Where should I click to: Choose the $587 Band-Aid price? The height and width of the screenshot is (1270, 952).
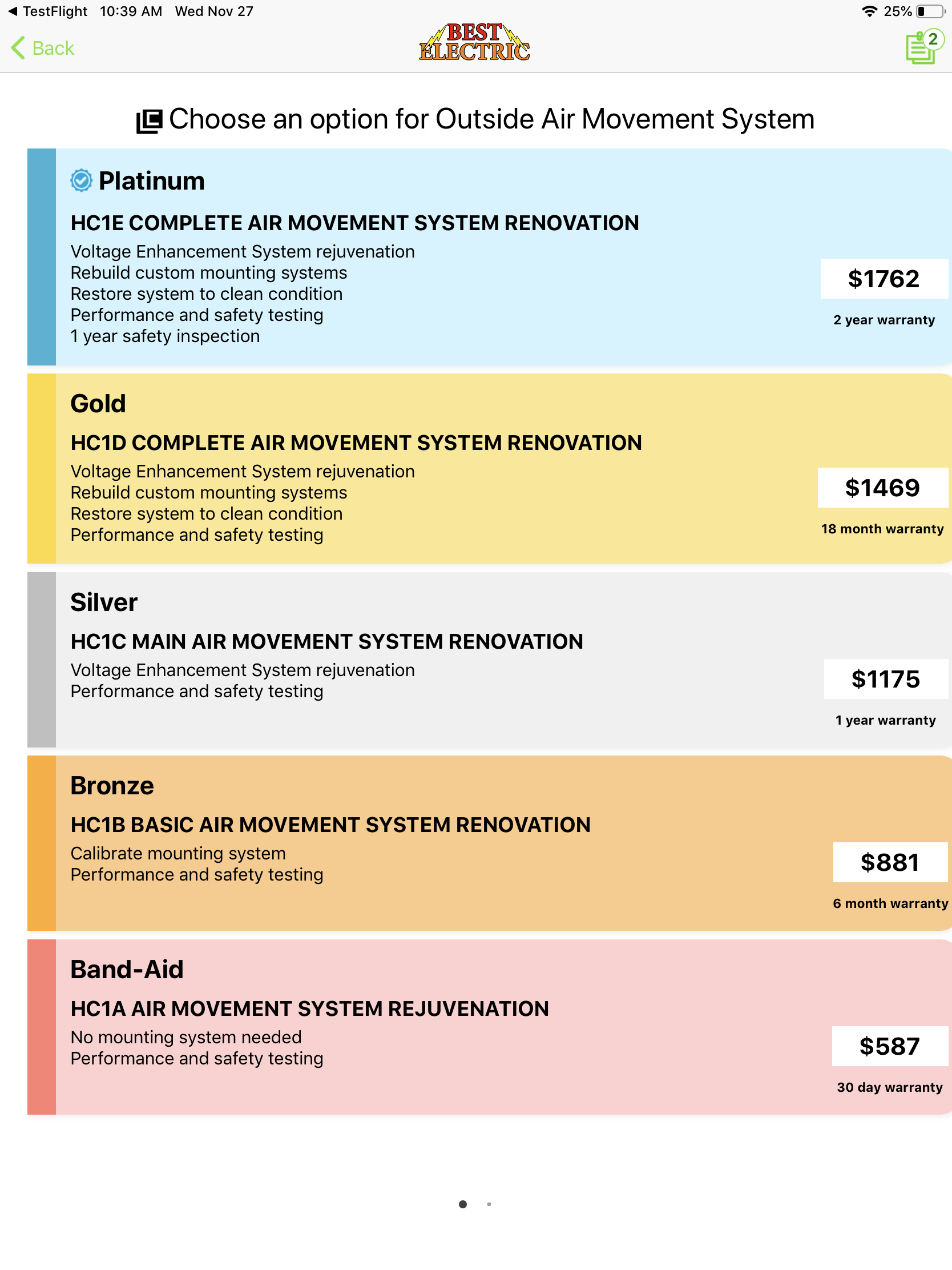(889, 1046)
